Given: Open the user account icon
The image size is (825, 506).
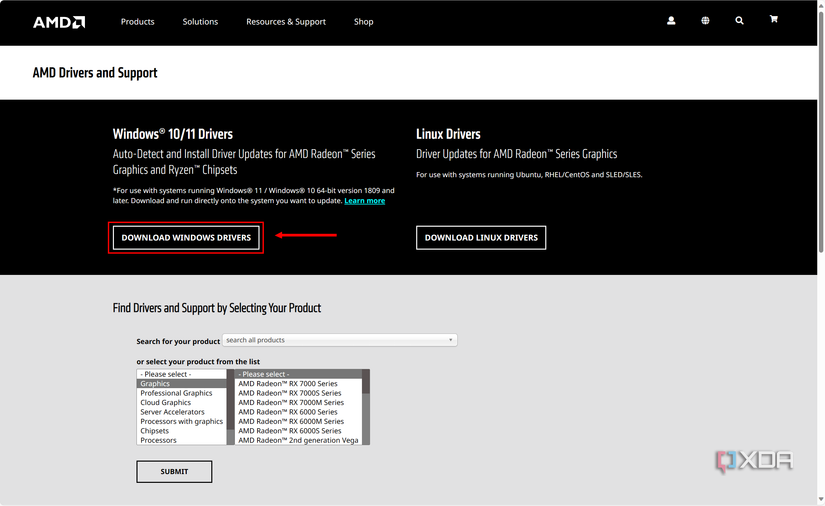Looking at the screenshot, I should click(671, 21).
